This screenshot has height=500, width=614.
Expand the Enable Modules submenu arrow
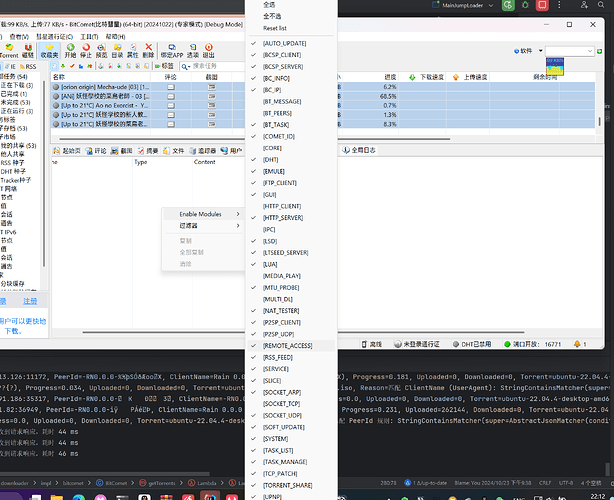point(238,214)
